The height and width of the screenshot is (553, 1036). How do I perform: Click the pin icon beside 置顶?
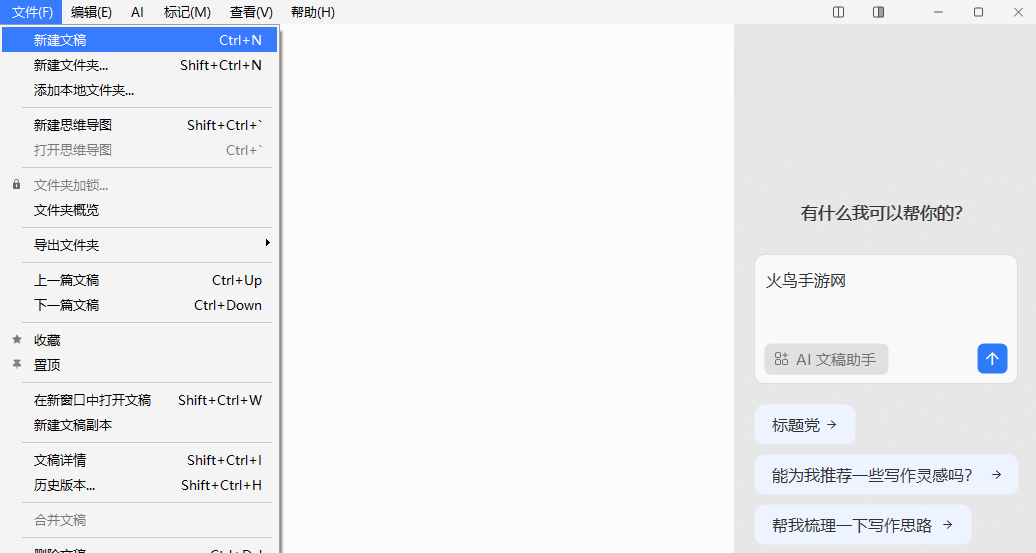click(x=17, y=364)
